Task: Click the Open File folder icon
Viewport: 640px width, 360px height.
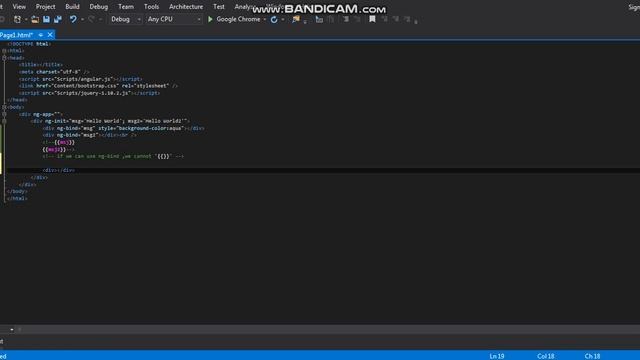Action: point(35,19)
